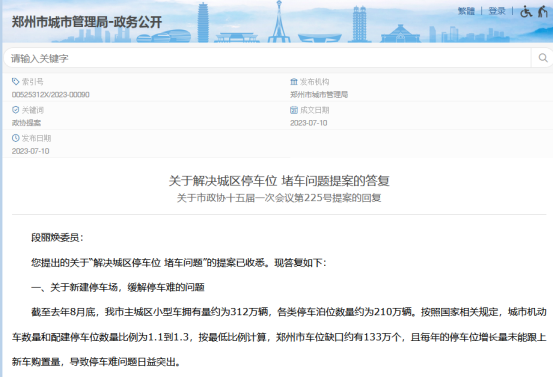Image resolution: width=553 pixels, height=378 pixels.
Task: Open 郑州市城市管理局-政务公开 site title
Action: point(87,22)
